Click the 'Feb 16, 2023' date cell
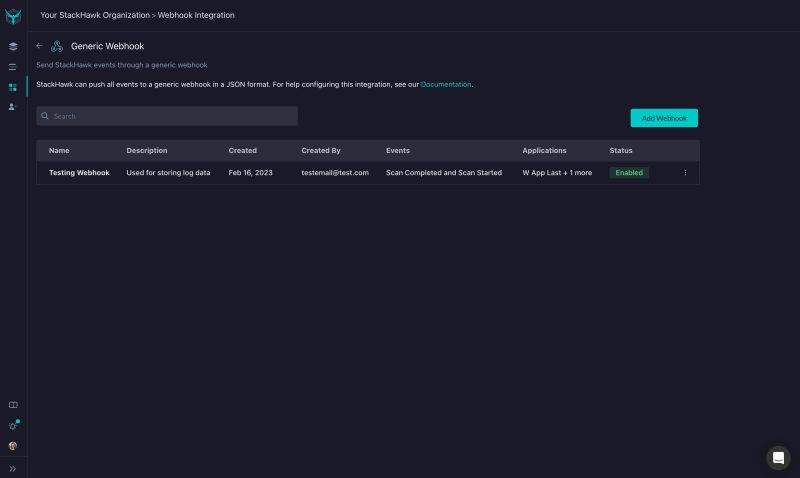The height and width of the screenshot is (478, 800). [x=250, y=172]
